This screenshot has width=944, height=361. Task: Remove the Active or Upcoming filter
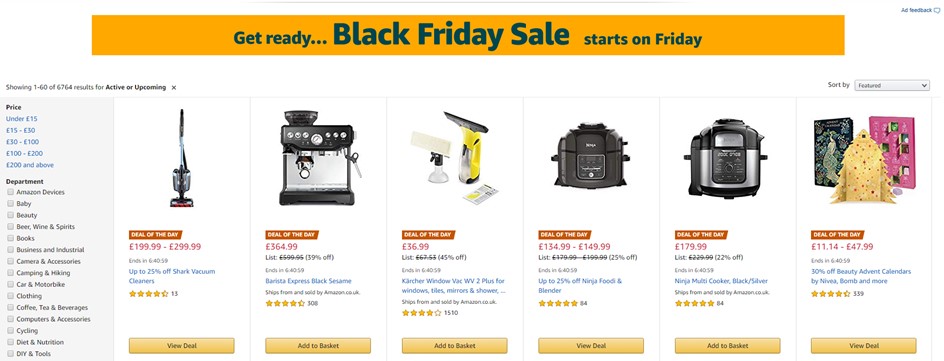click(x=174, y=87)
